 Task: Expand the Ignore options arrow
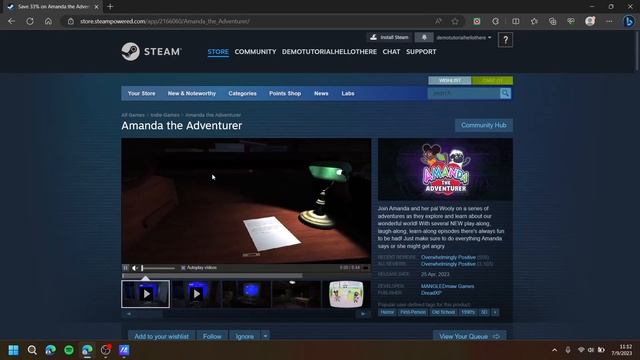265,336
